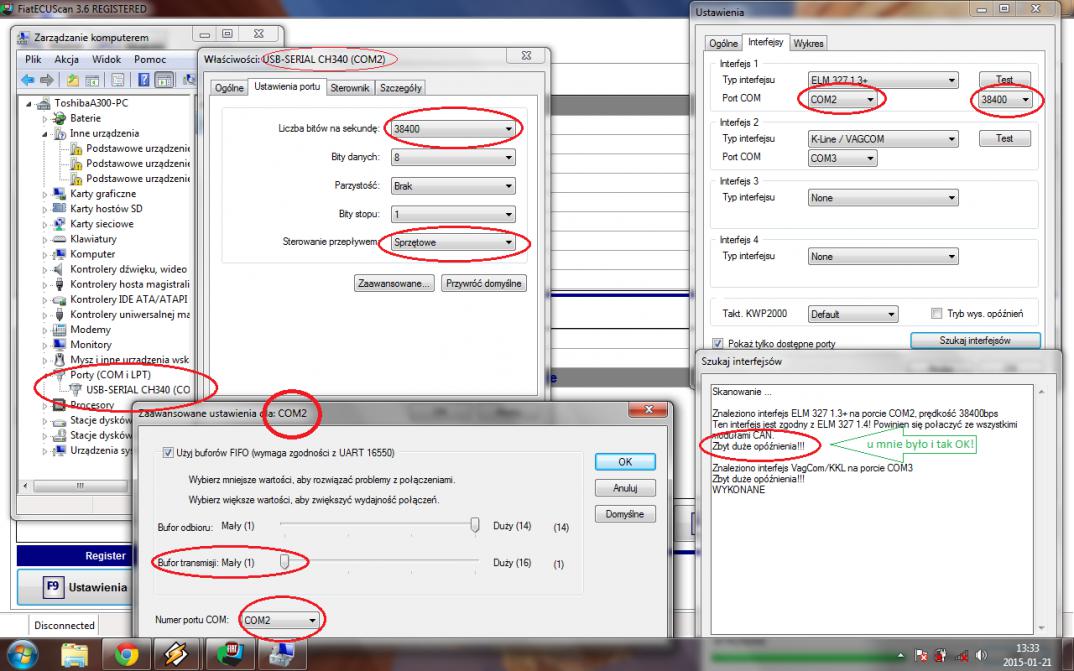Select the Baterie device icon

(x=60, y=118)
